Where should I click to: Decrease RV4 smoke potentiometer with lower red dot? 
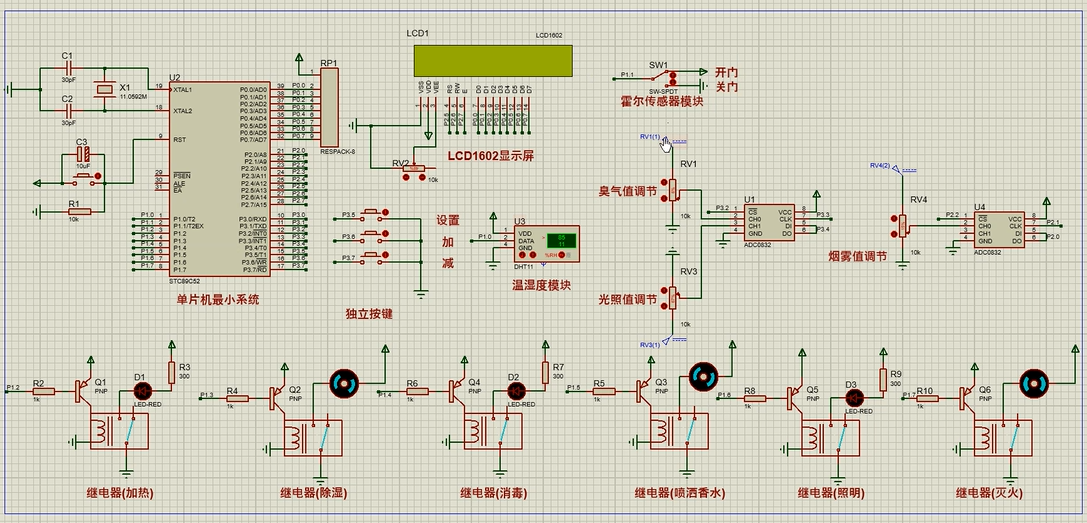click(x=893, y=233)
